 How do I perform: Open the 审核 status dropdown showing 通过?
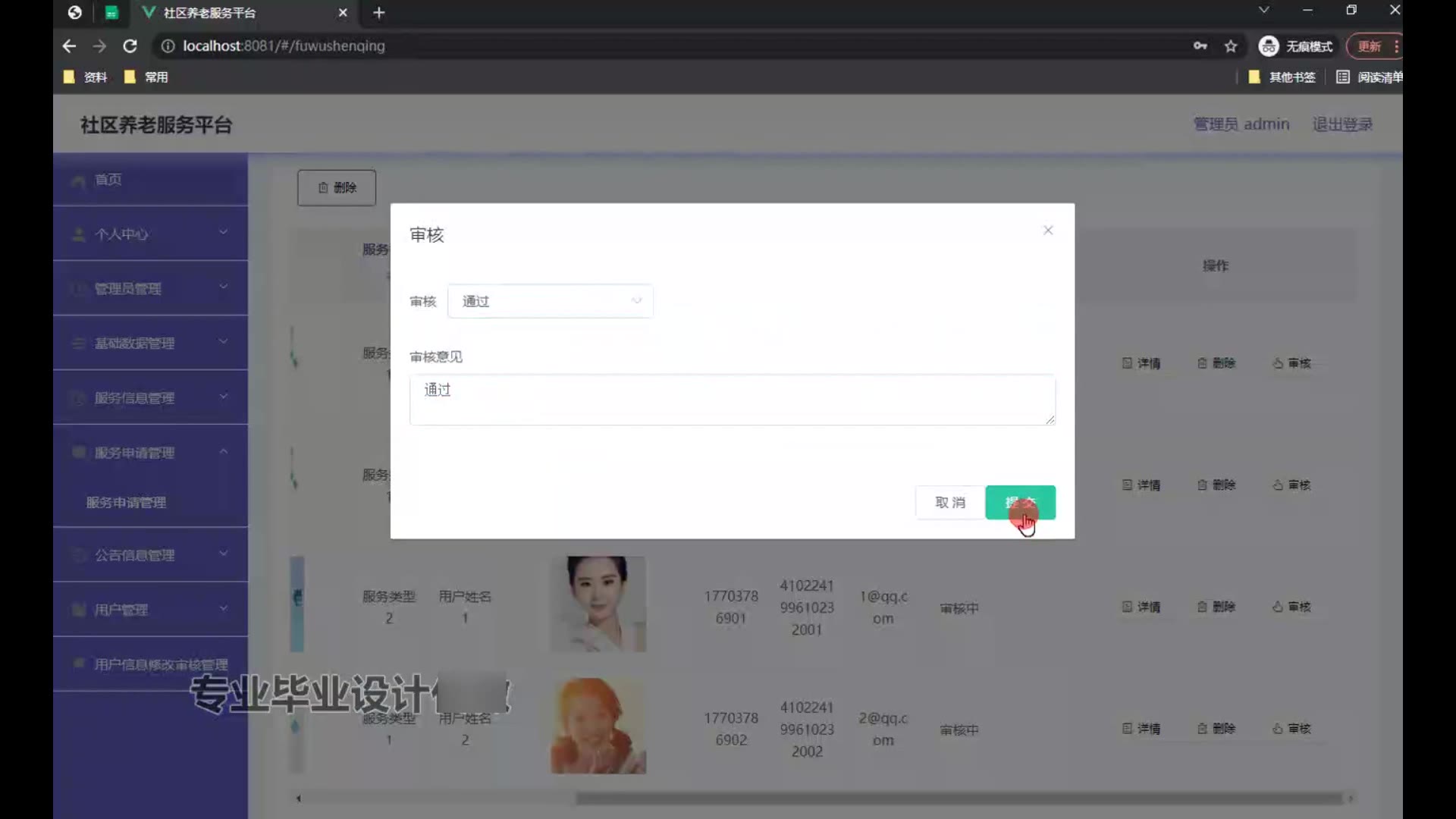pos(551,301)
